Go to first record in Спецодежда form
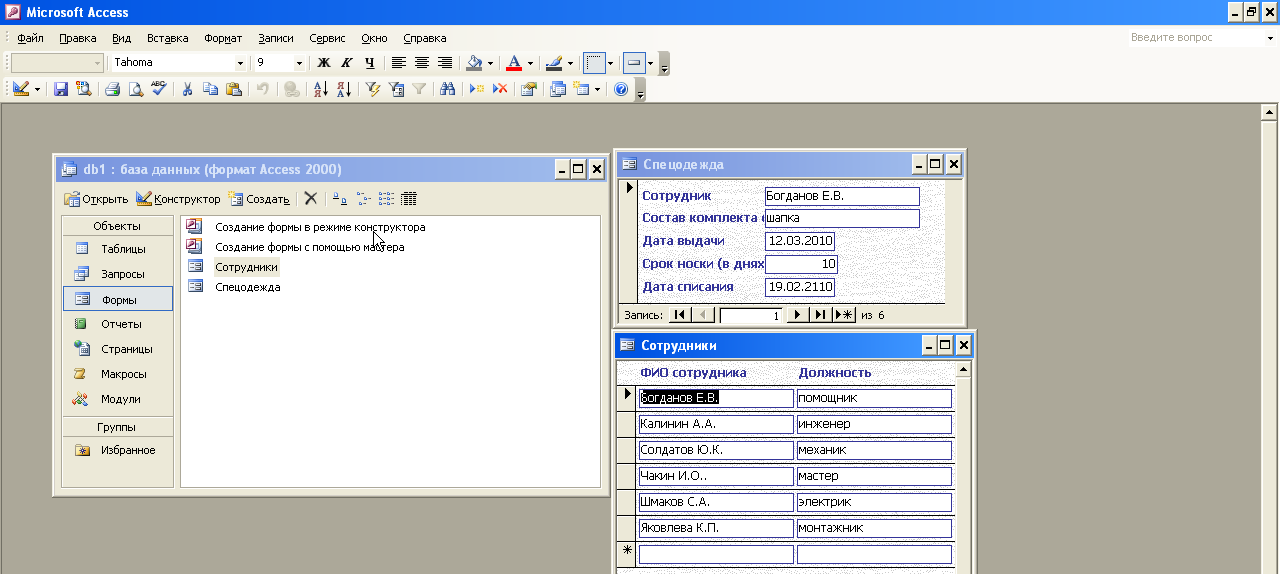This screenshot has height=574, width=1280. [679, 315]
